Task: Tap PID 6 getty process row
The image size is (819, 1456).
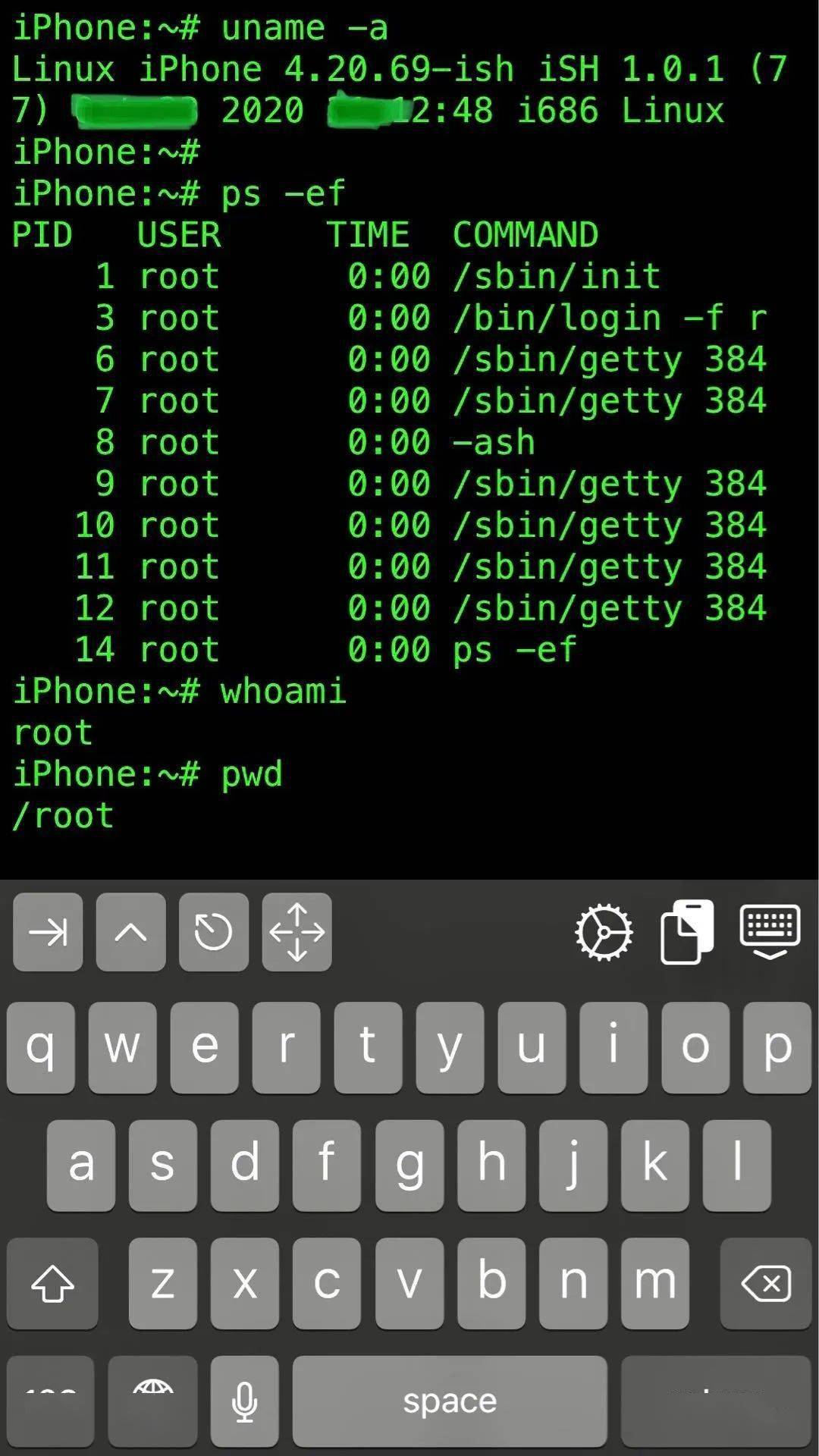Action: [431, 360]
